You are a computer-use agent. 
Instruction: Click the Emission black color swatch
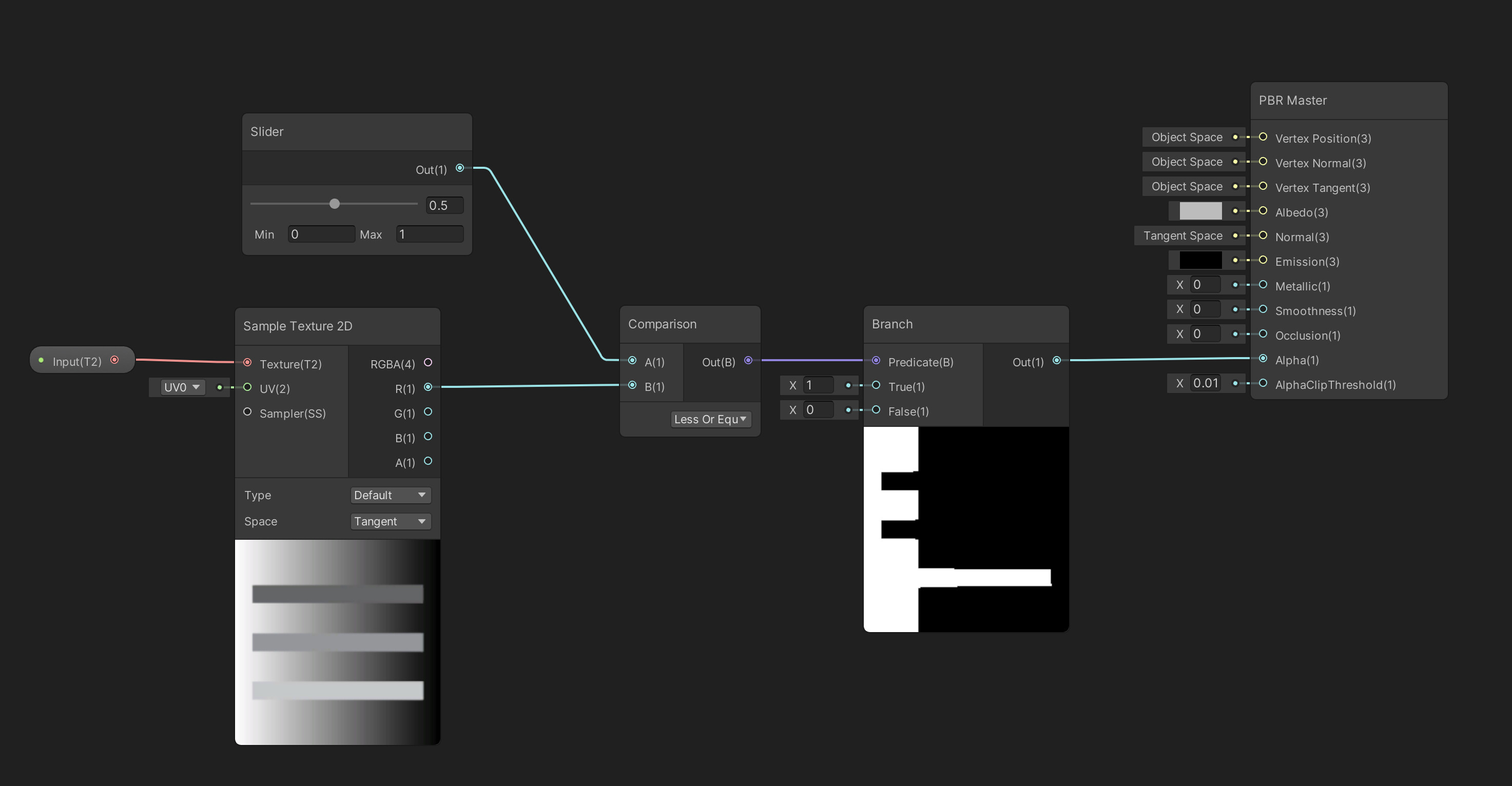pos(1200,260)
